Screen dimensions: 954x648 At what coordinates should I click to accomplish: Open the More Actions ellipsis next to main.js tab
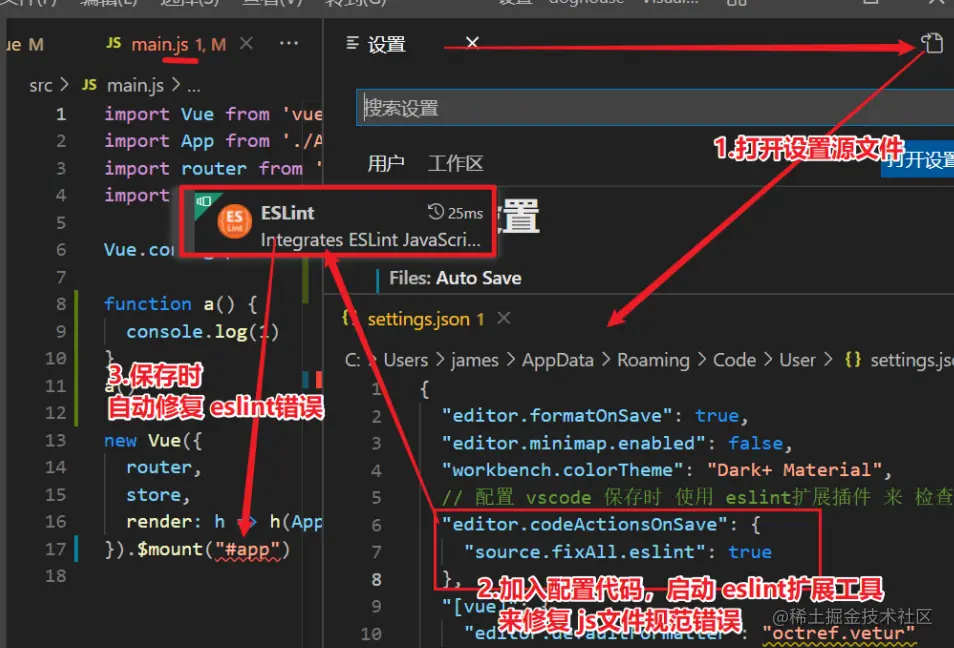coord(289,44)
